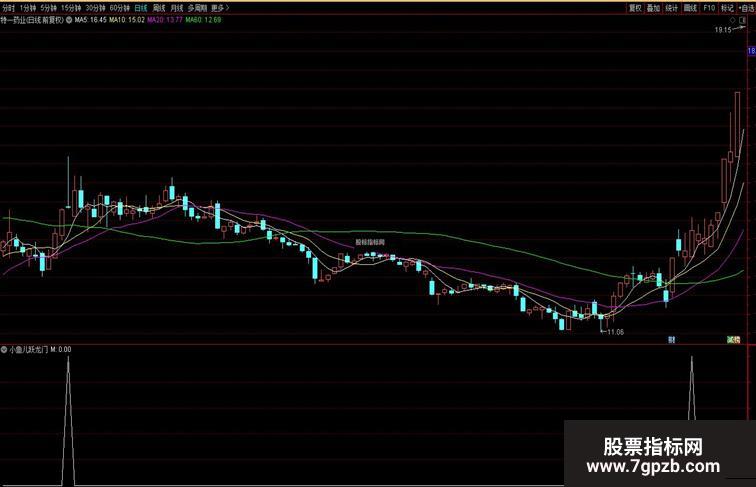Select the 15分钟 period tab
Screen dimensions: 756x487
coord(71,8)
